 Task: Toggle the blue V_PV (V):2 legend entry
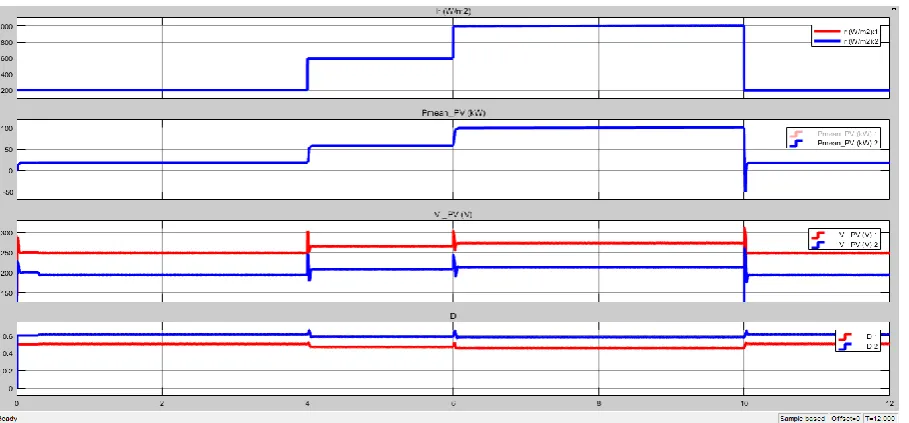845,245
